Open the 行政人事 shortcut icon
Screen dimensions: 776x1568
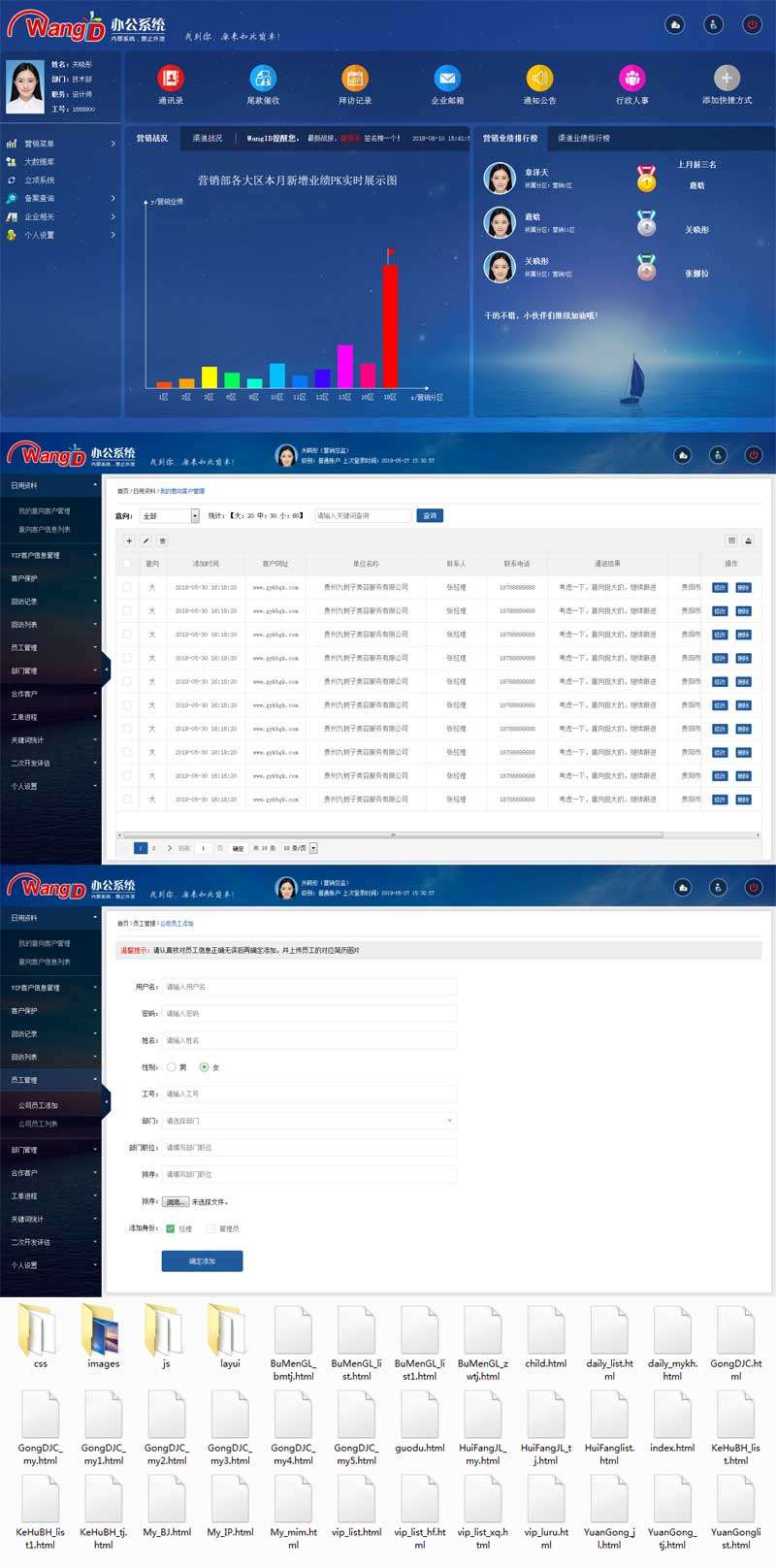pos(631,78)
